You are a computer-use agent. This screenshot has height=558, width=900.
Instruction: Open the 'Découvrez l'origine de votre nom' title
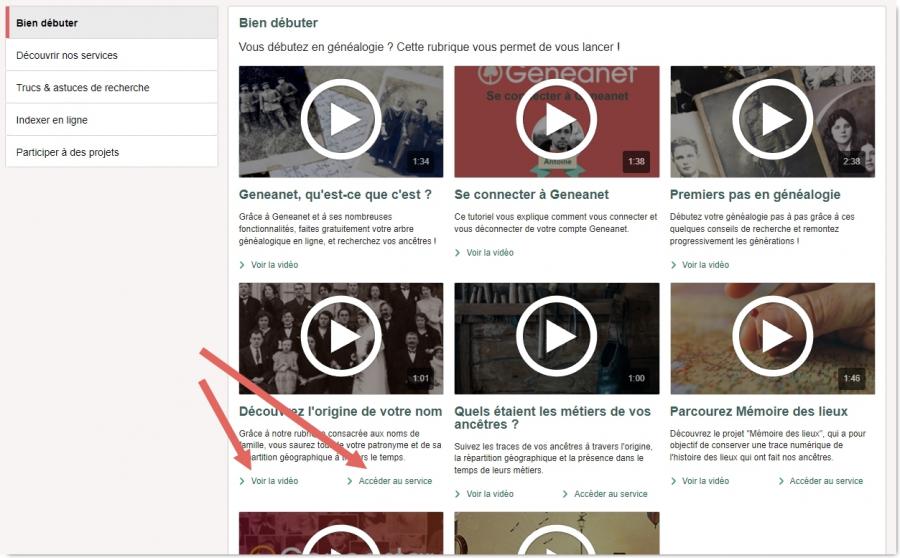tap(340, 412)
